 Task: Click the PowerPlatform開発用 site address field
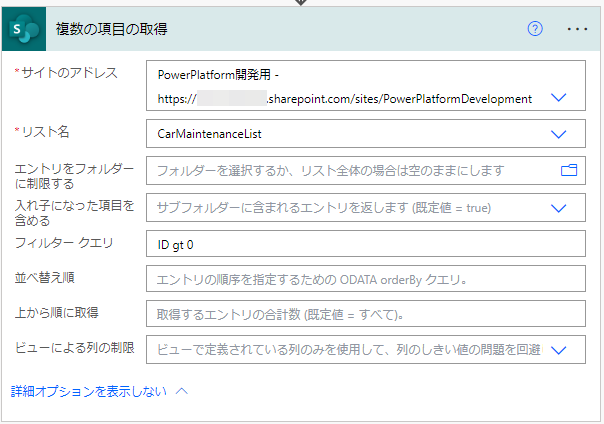click(x=366, y=85)
